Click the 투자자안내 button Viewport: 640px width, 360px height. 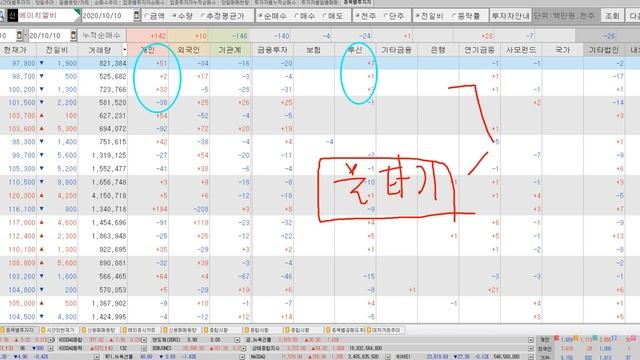[510, 16]
